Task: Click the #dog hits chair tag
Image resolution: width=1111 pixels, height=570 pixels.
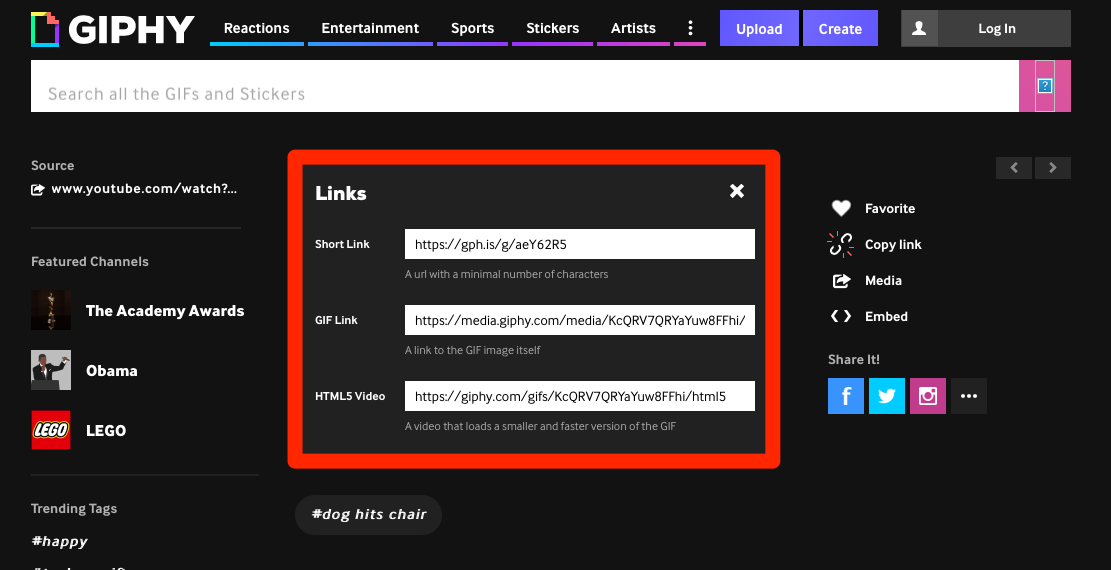Action: (x=368, y=515)
